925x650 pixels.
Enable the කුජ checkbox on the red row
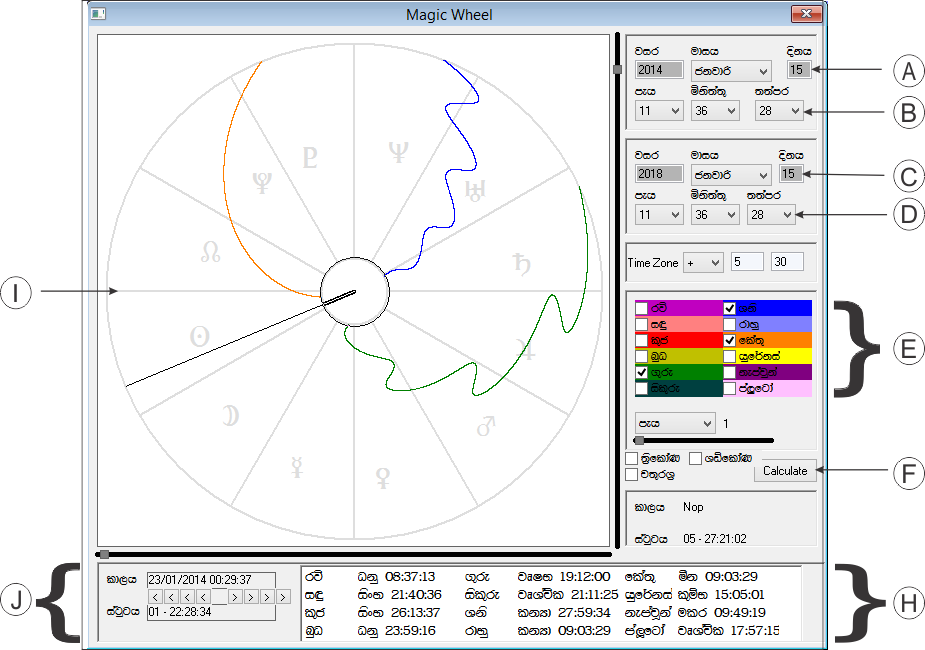[x=642, y=340]
